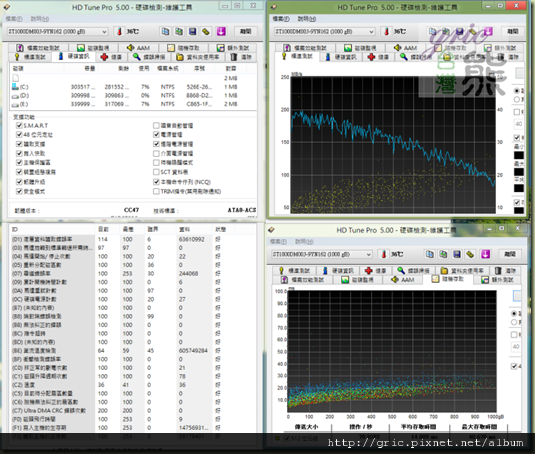Viewport: 535px width, 454px height.
Task: Click the 40 value field in random access window
Action: 516,347
